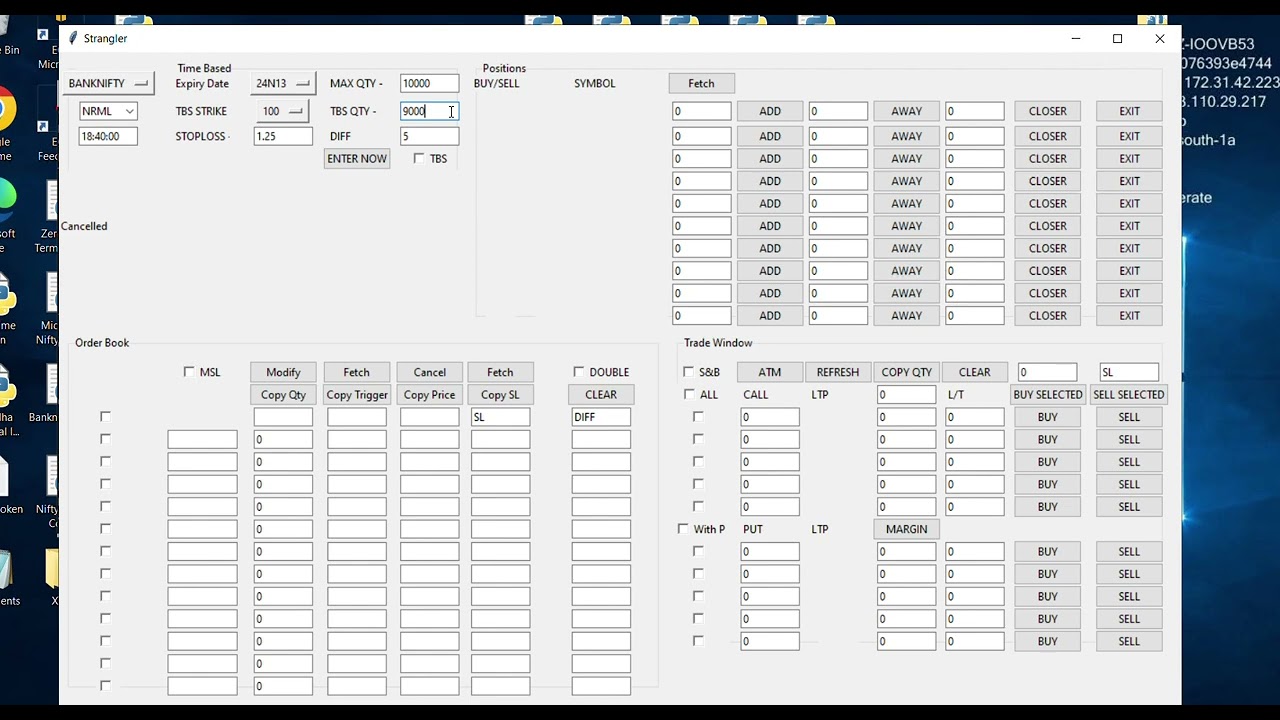Click the CLOSER button in first positions row
Screen dimensions: 1280x720
coord(1047,111)
